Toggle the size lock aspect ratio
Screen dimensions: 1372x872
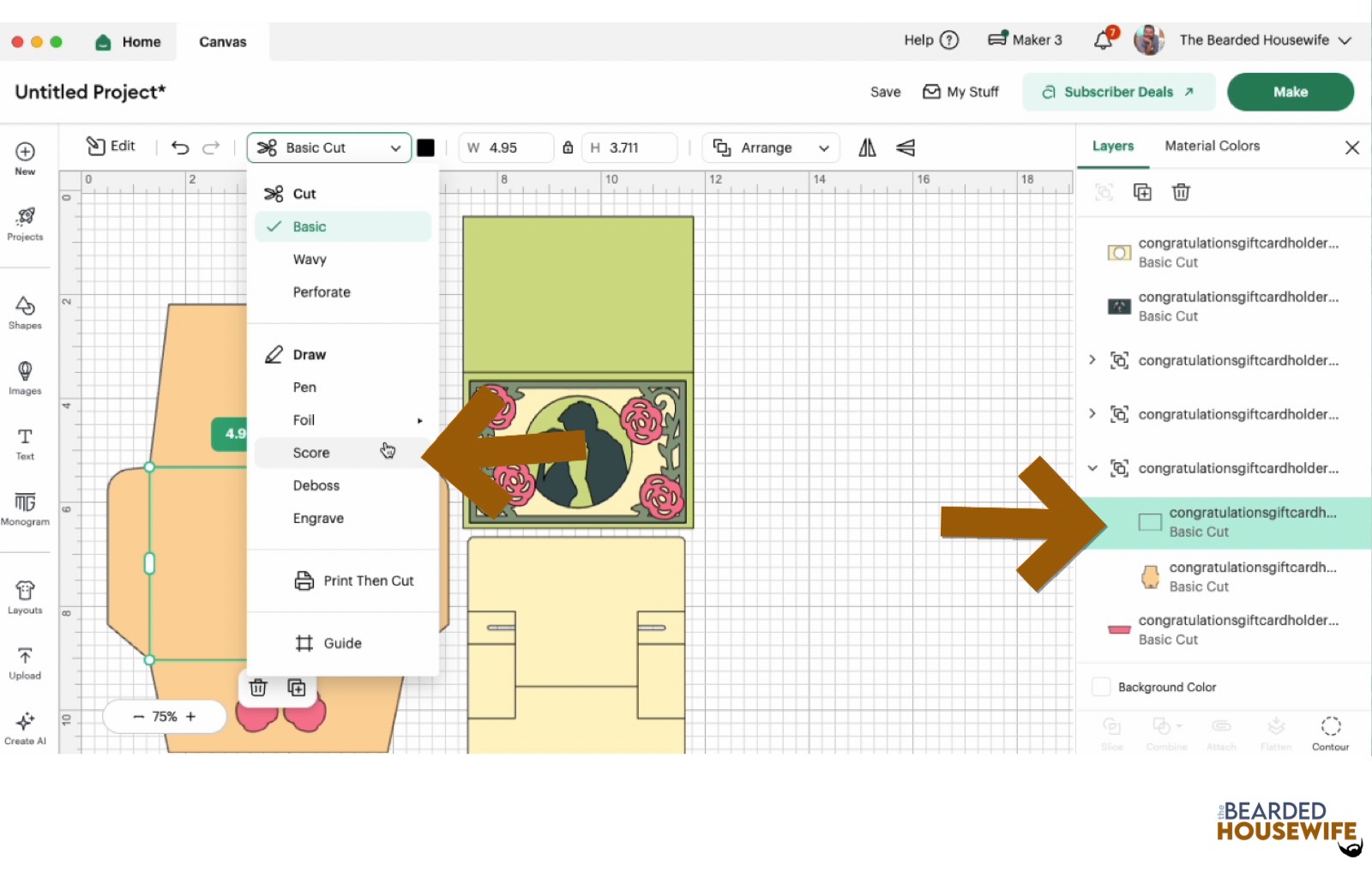tap(568, 147)
